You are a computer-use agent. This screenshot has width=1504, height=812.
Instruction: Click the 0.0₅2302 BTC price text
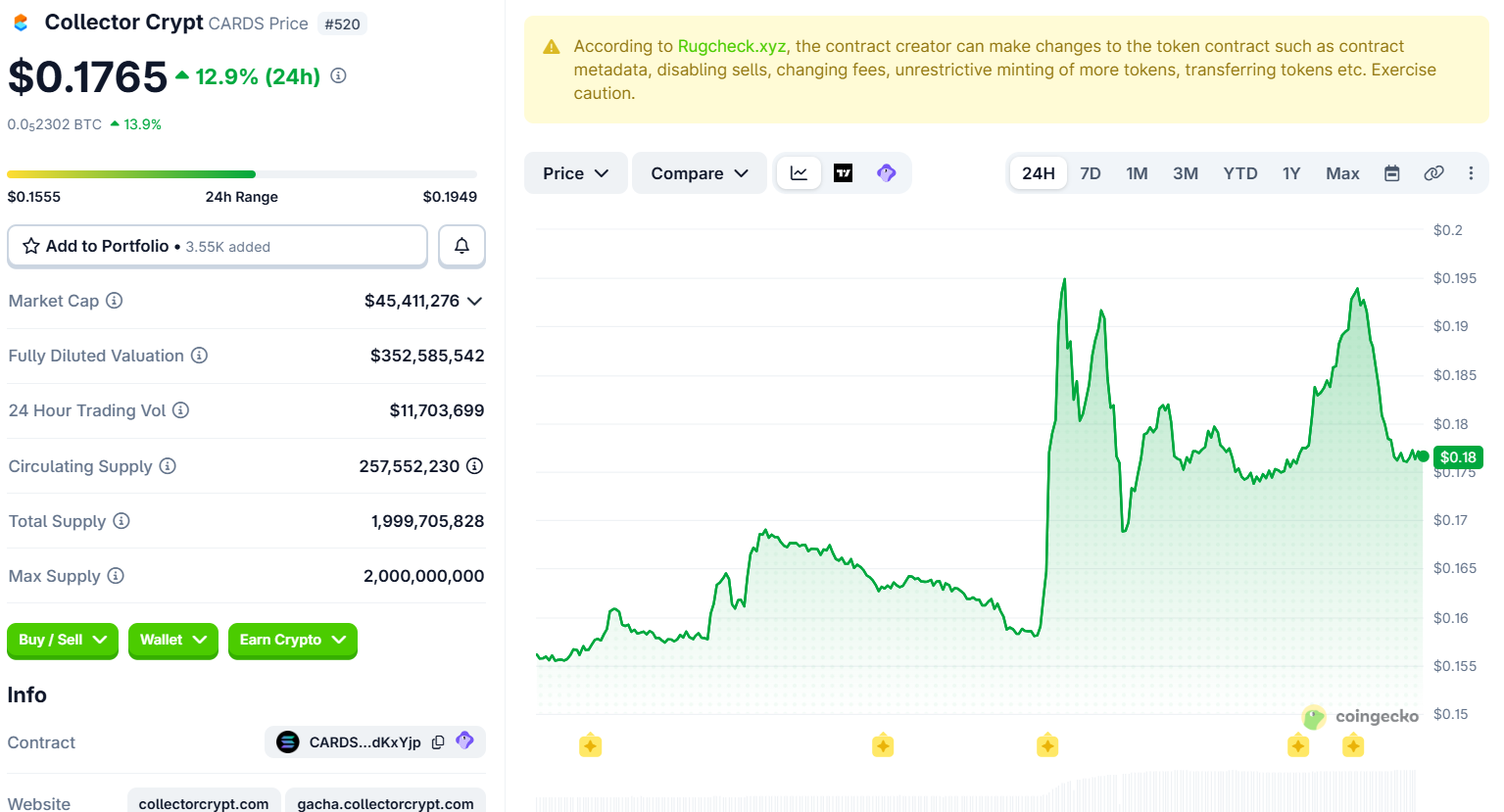[55, 124]
